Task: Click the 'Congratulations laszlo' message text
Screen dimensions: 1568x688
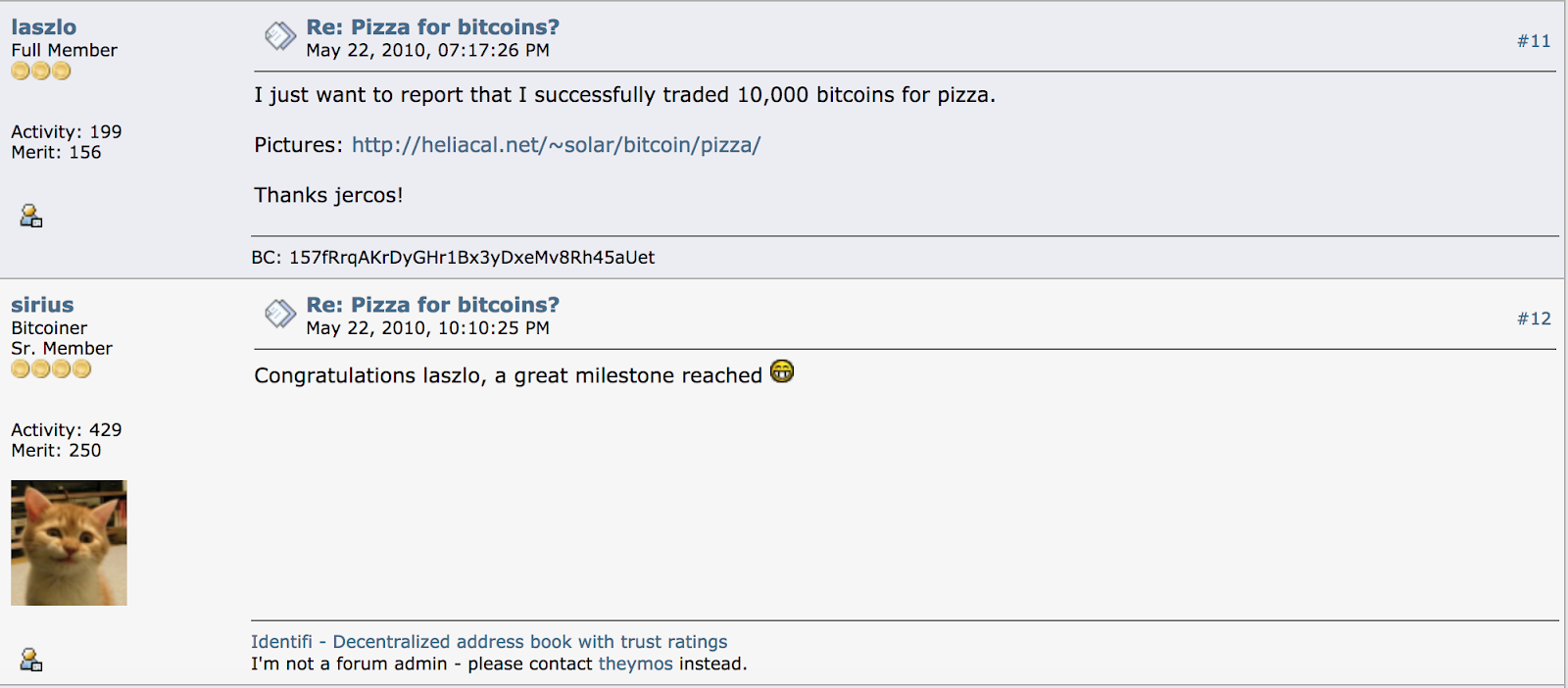Action: [508, 375]
